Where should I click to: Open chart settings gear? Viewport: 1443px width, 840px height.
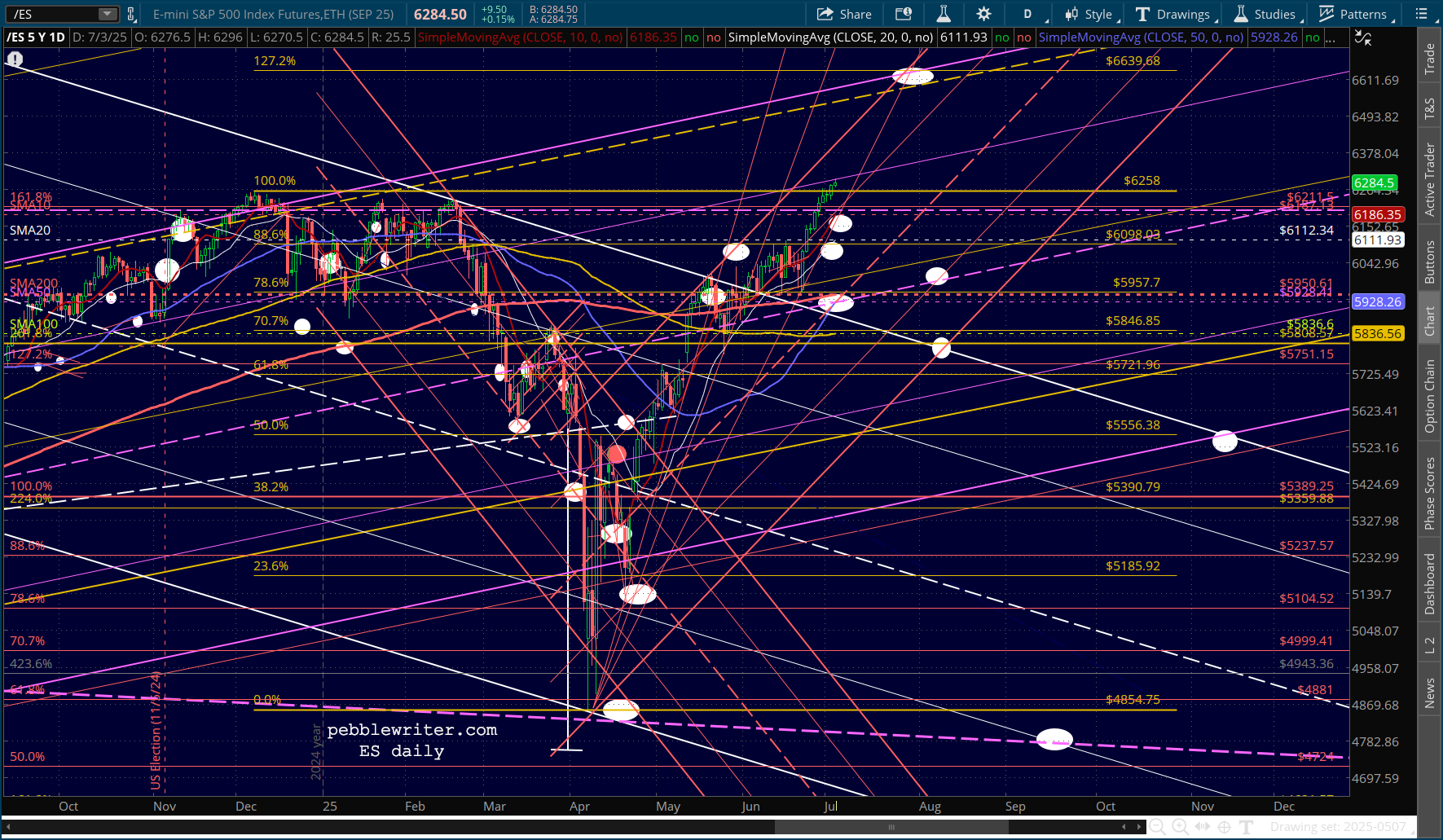(984, 14)
